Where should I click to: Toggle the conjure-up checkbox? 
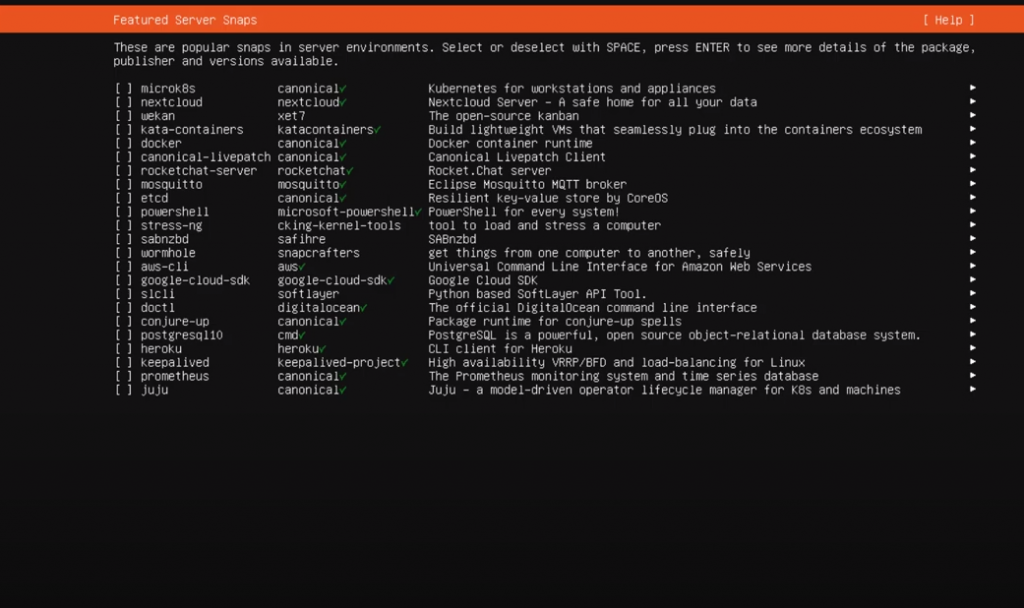point(123,321)
